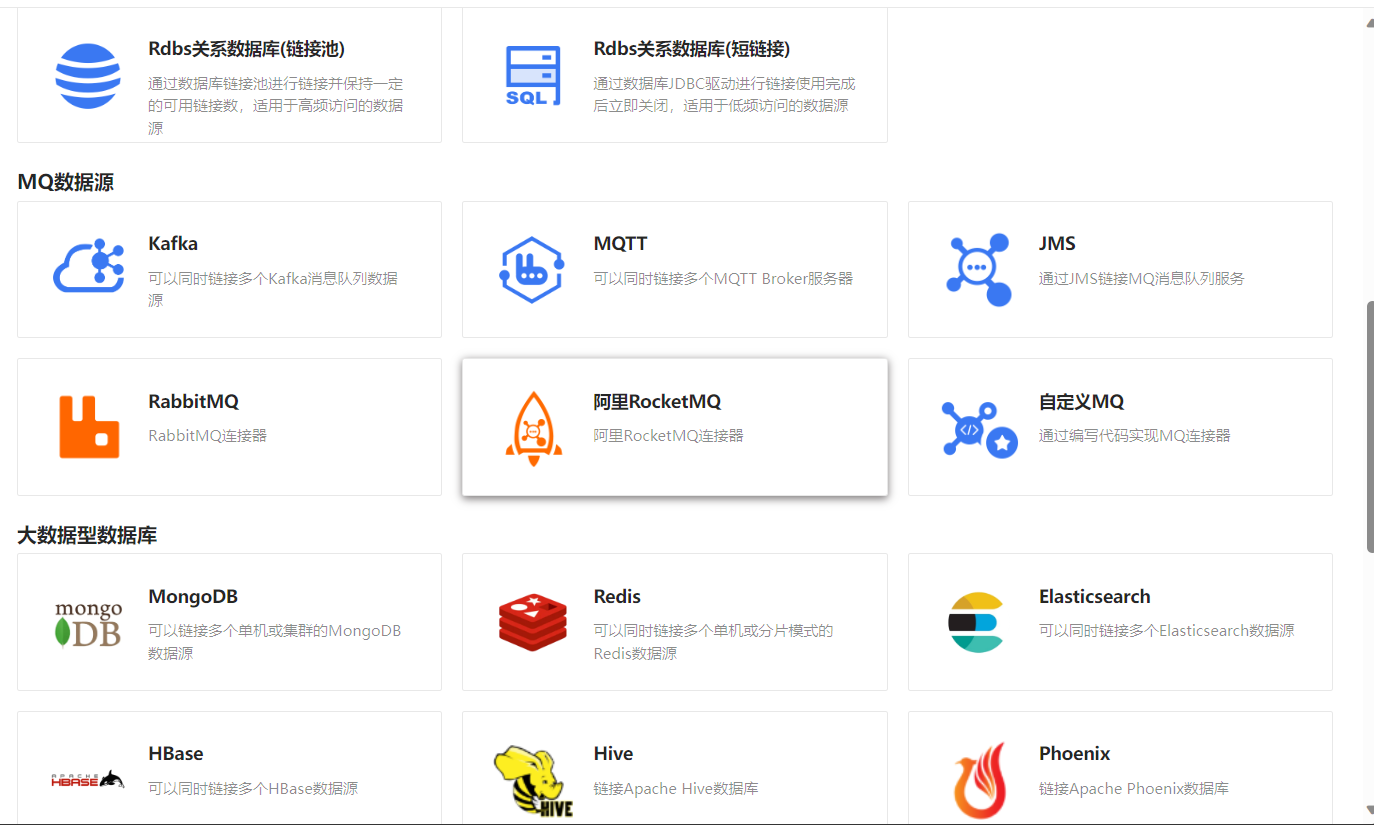Click the 自定义MQ code-star icon

click(x=979, y=429)
